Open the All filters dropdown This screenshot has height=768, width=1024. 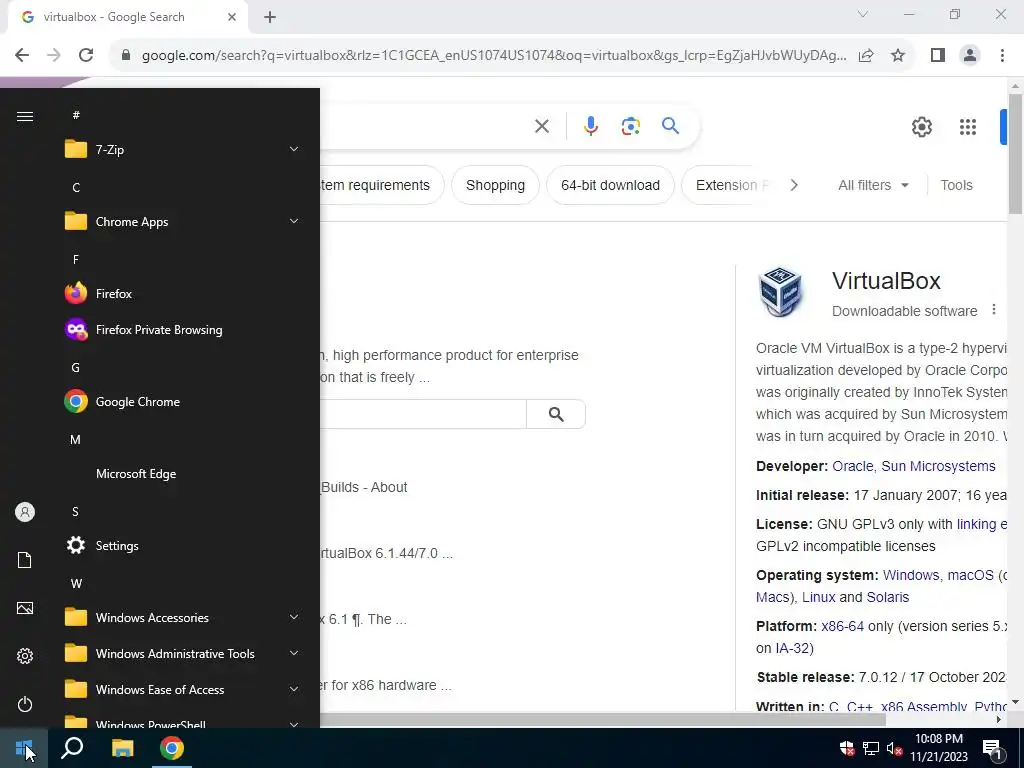pos(873,185)
